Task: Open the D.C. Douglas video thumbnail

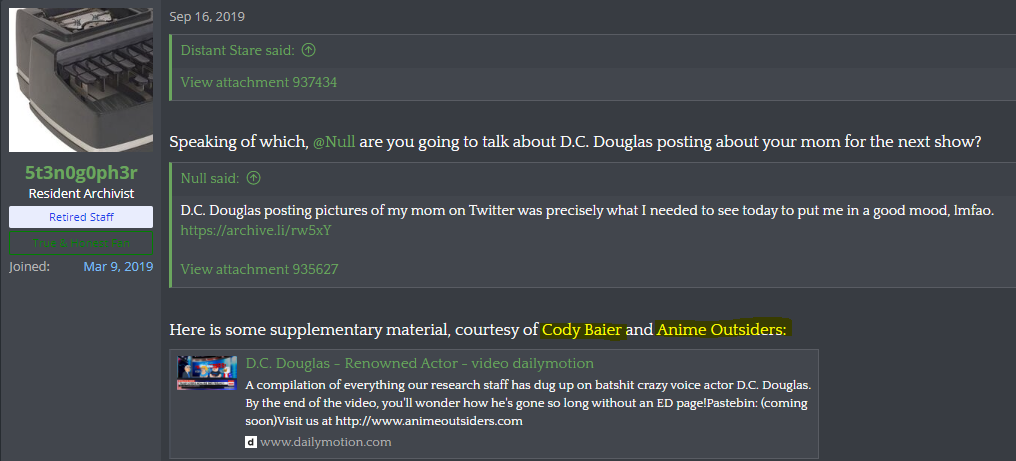Action: tap(207, 372)
